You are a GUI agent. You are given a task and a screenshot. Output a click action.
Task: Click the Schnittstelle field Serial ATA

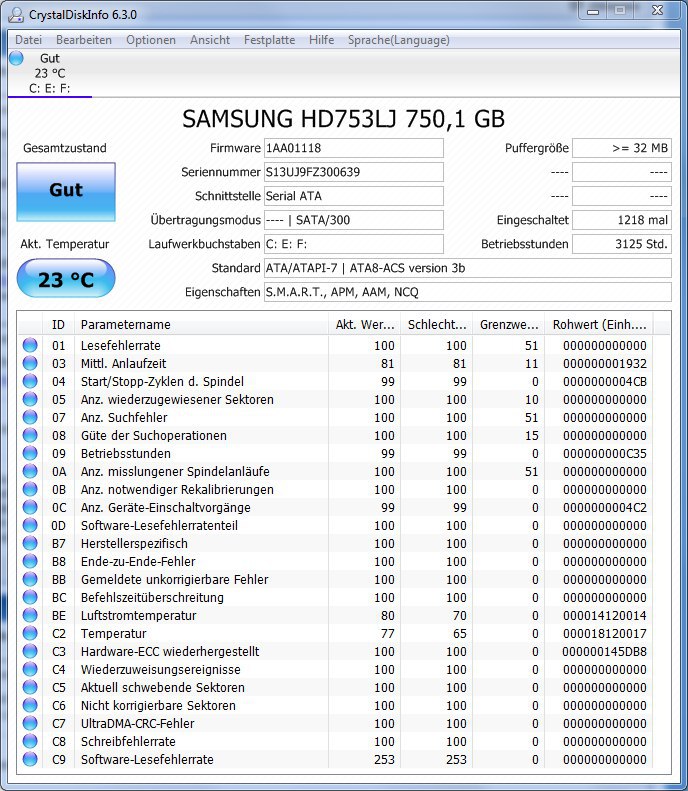354,196
